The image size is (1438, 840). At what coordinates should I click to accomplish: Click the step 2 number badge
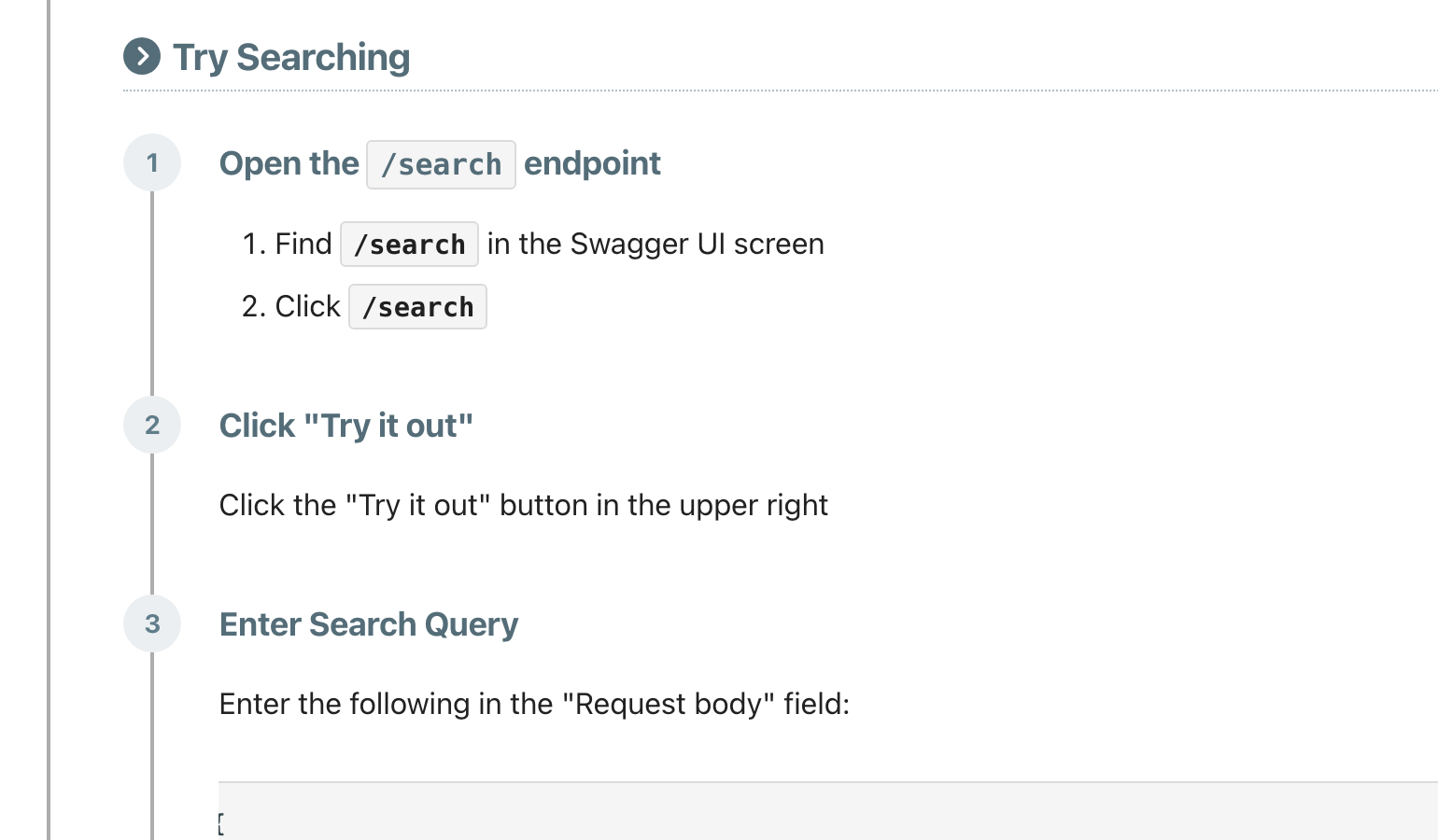coord(152,426)
